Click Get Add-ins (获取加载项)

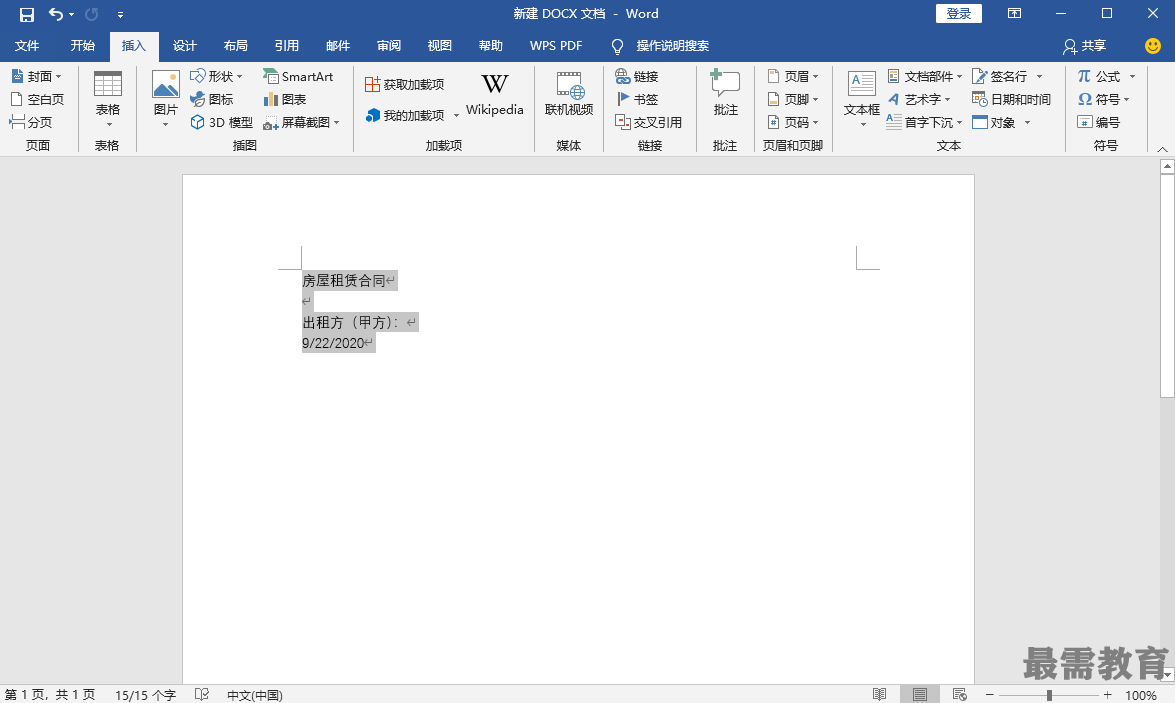[x=405, y=85]
